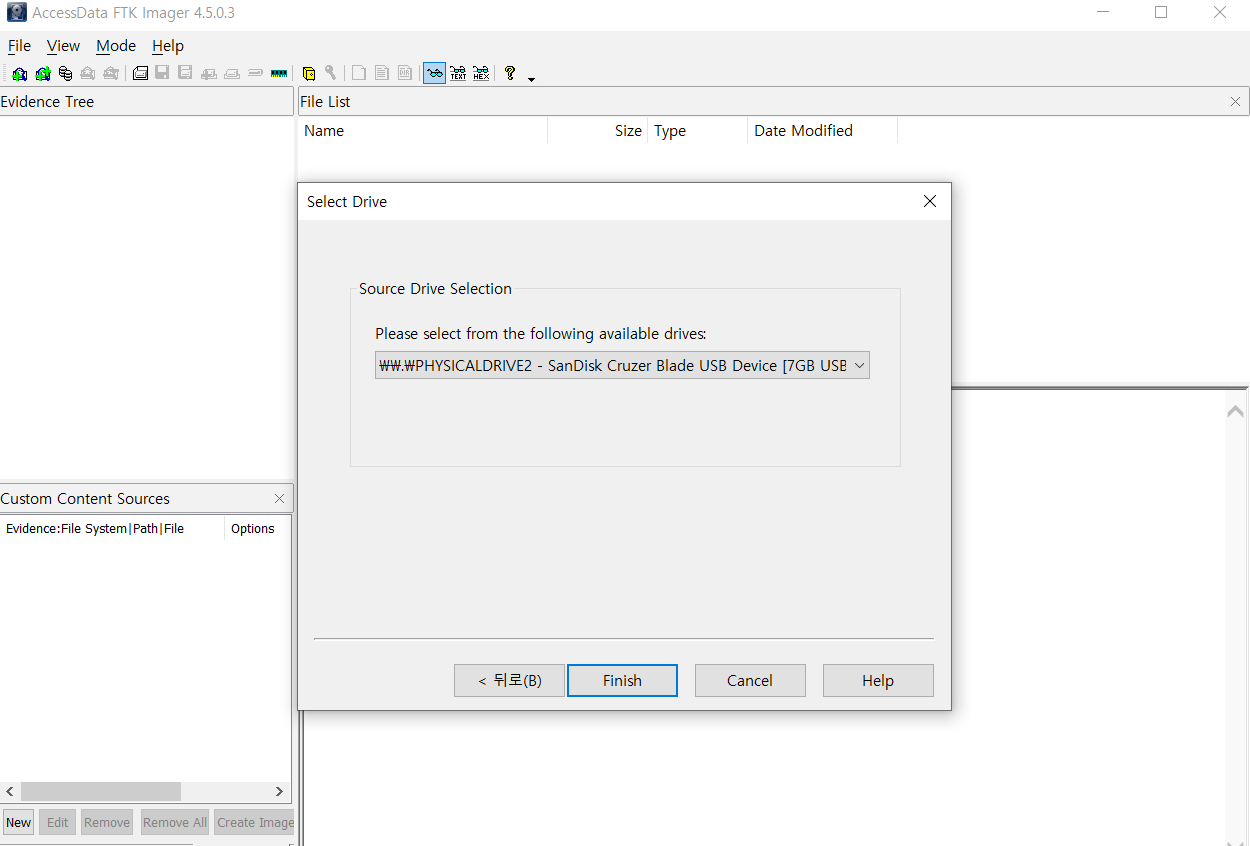
Task: Open the toolbar overflow options arrow
Action: tap(531, 79)
